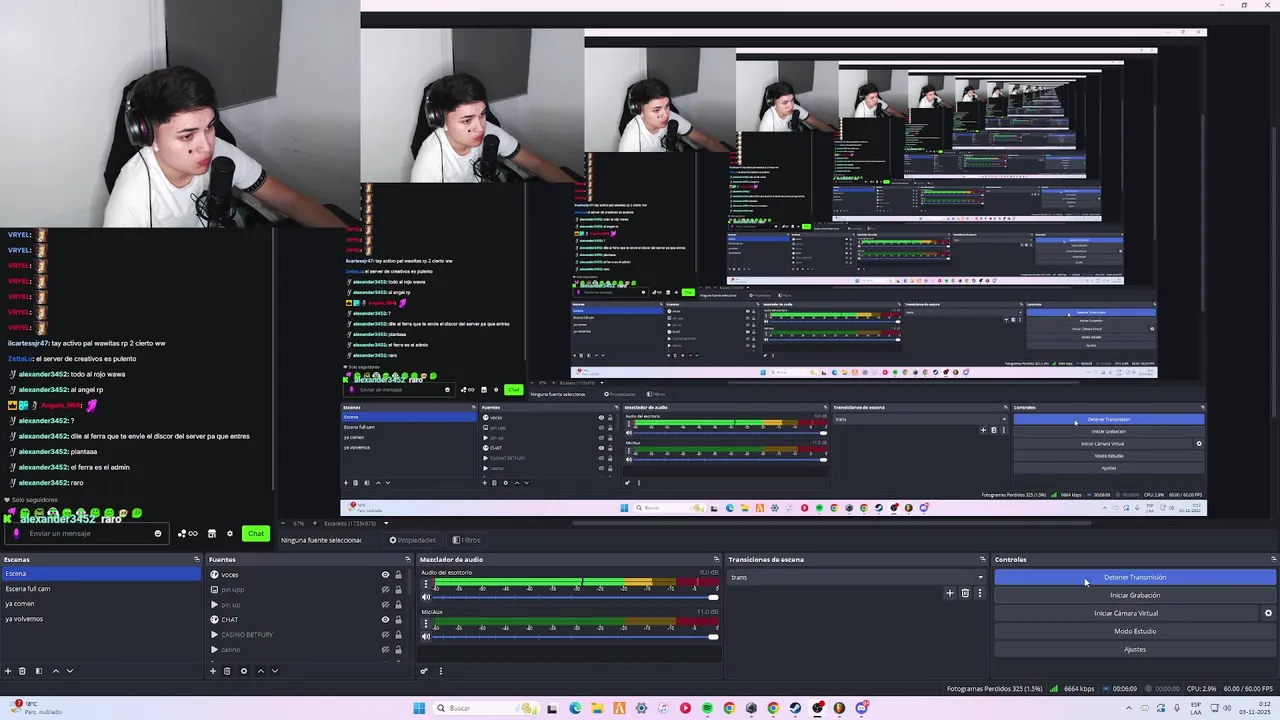The image size is (1280, 720).
Task: Select Escena full cam scene
Action: tap(100, 589)
